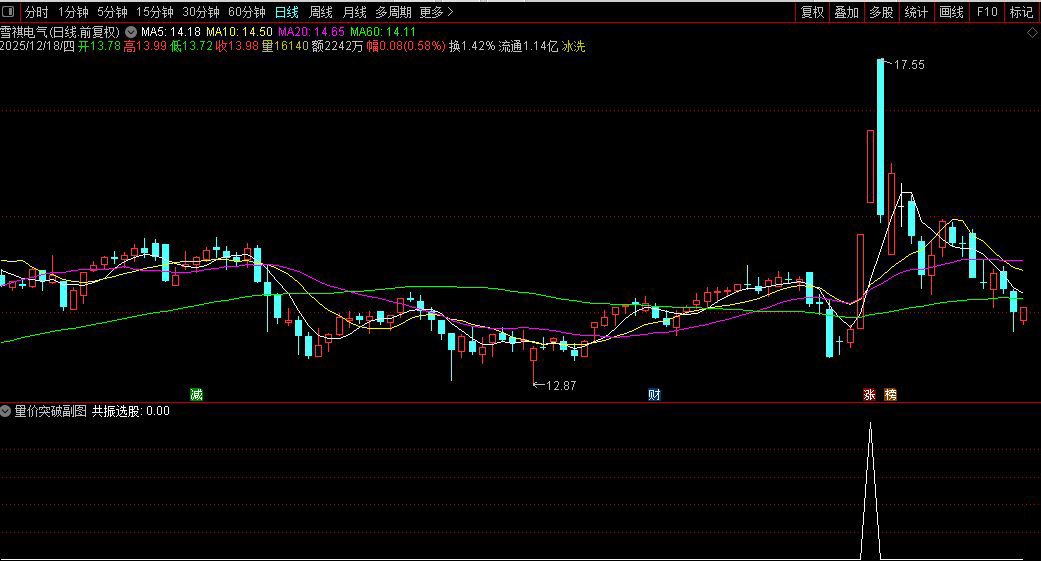
Task: Open the 多股 multi-stock view
Action: [882, 12]
